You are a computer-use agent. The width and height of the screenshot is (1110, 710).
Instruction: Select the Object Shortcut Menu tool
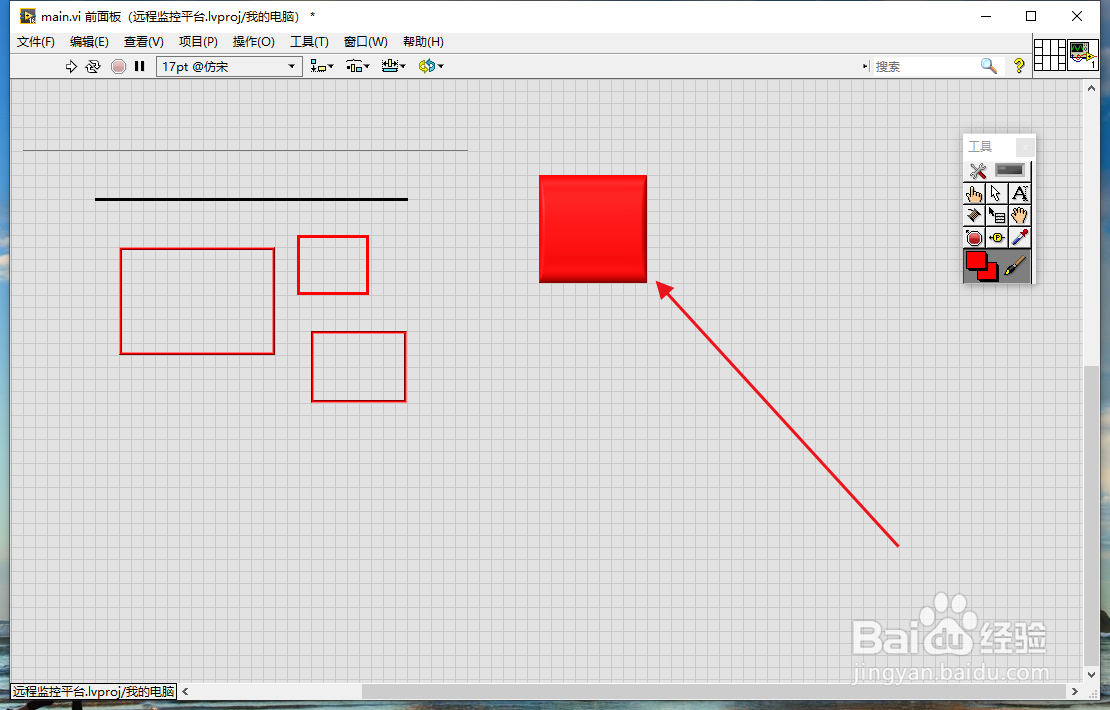[997, 216]
